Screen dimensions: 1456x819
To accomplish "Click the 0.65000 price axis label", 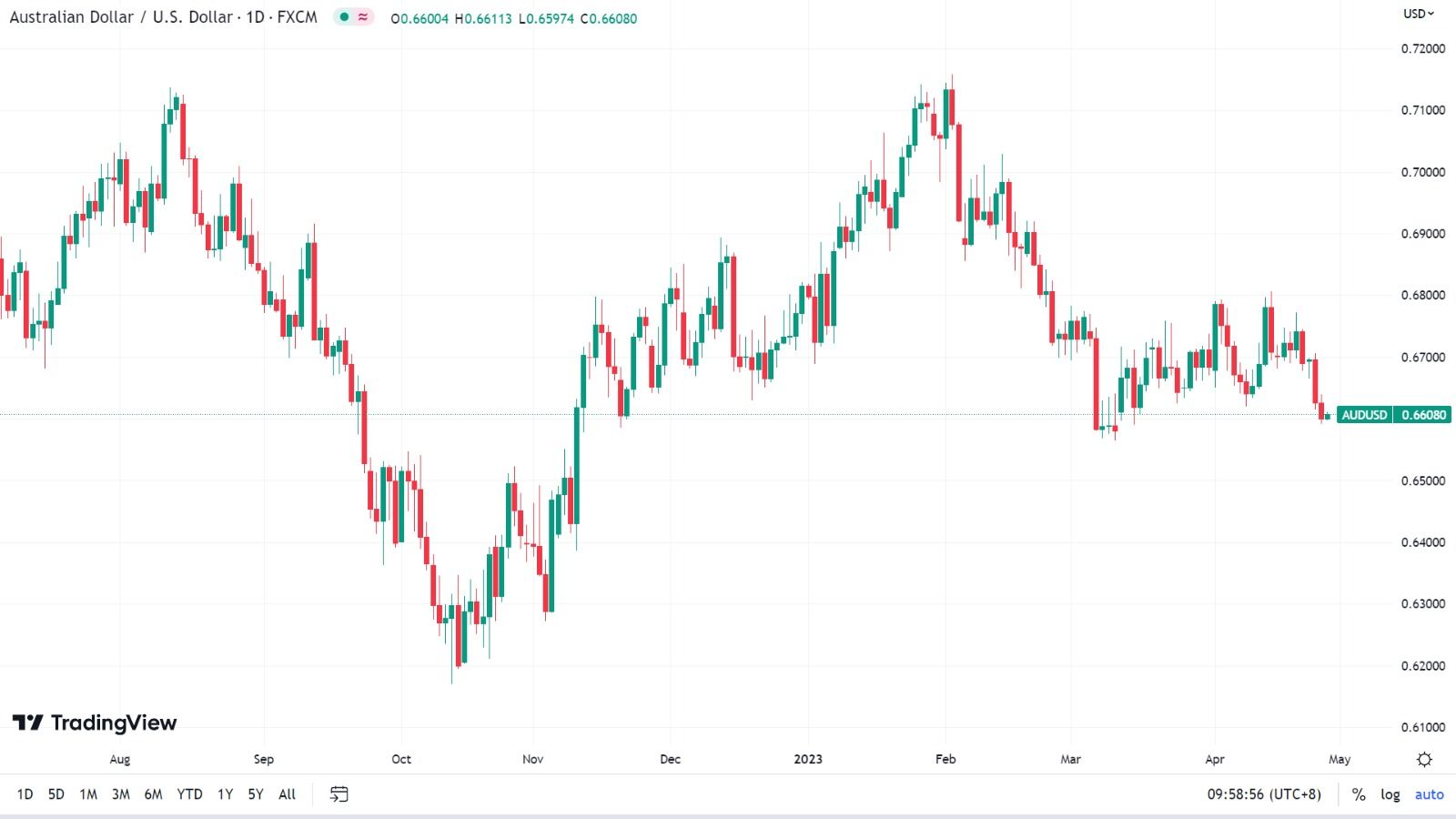I will coord(1423,480).
